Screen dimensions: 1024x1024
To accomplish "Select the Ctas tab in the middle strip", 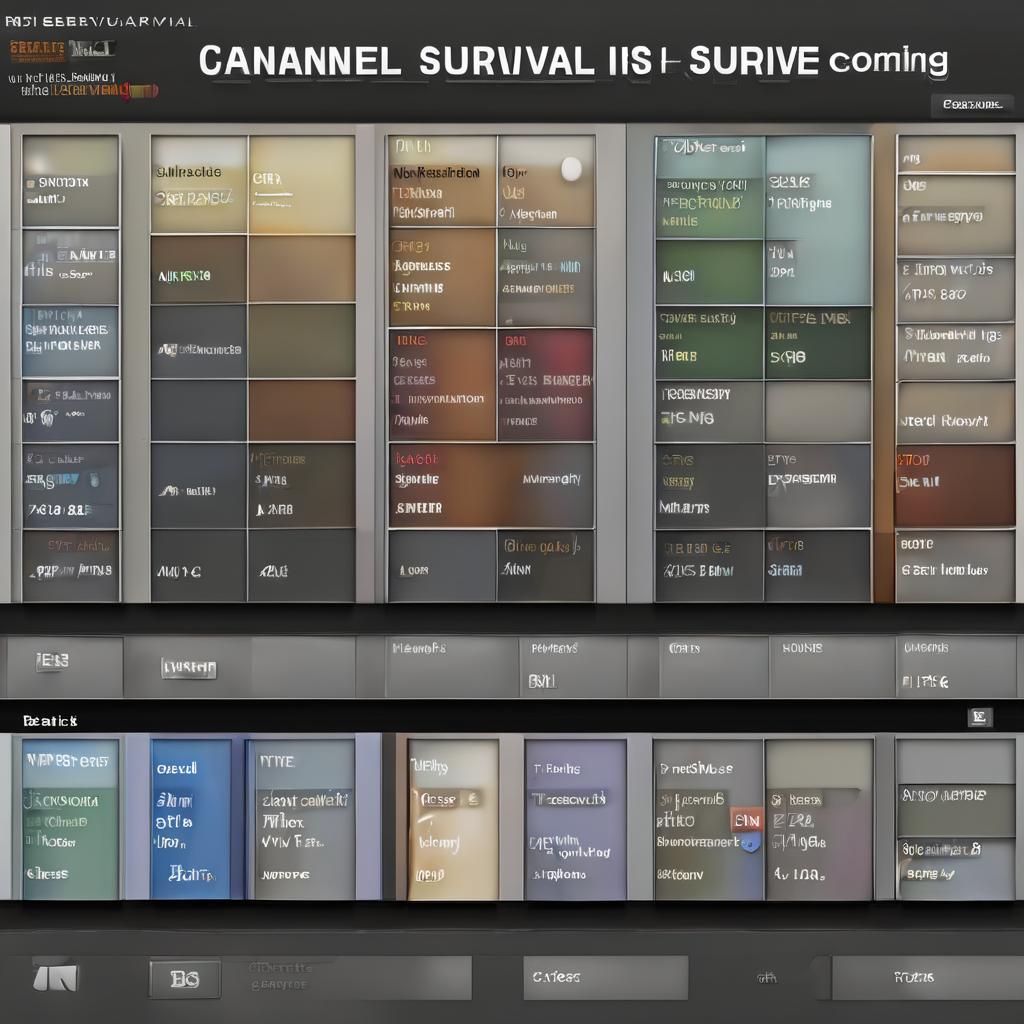I will [684, 648].
